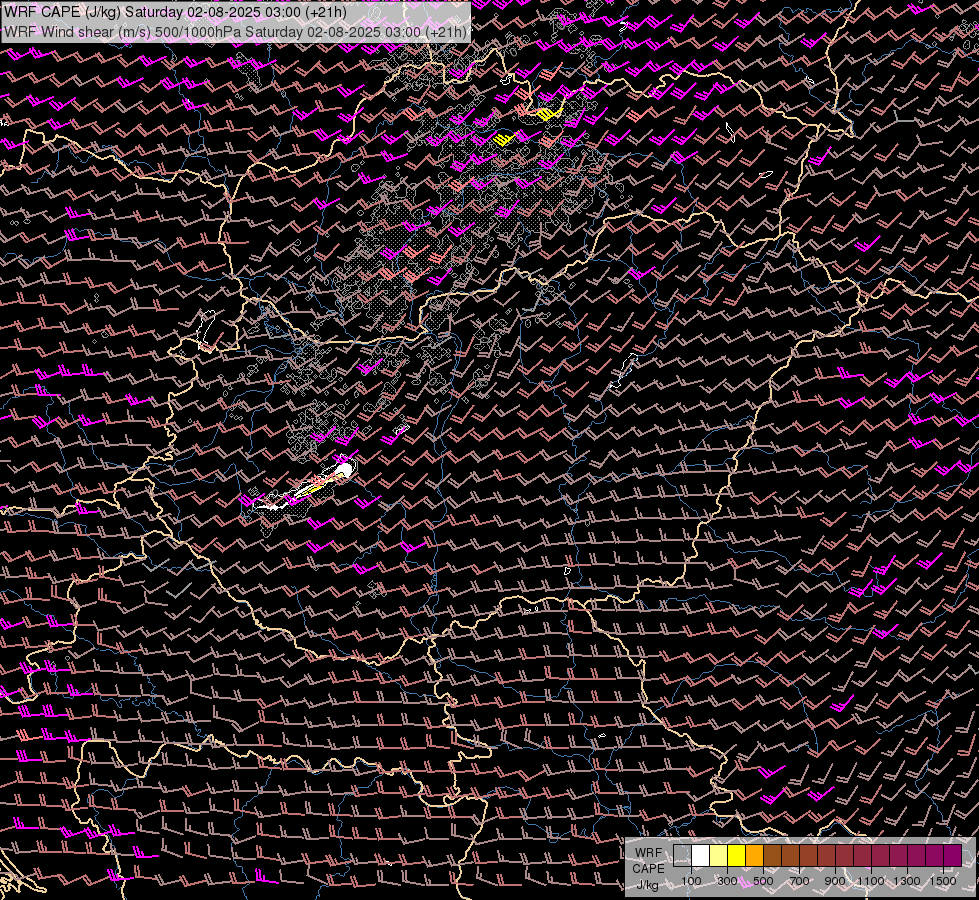Image resolution: width=979 pixels, height=900 pixels.
Task: Click the 100 legend value
Action: 691,881
